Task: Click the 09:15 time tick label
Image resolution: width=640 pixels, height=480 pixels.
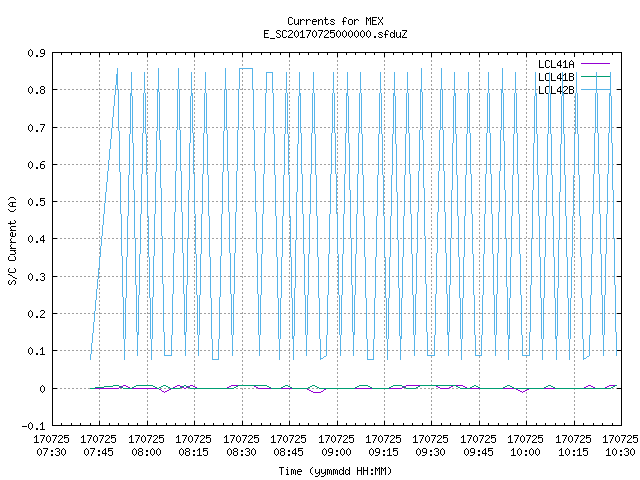Action: (x=383, y=453)
